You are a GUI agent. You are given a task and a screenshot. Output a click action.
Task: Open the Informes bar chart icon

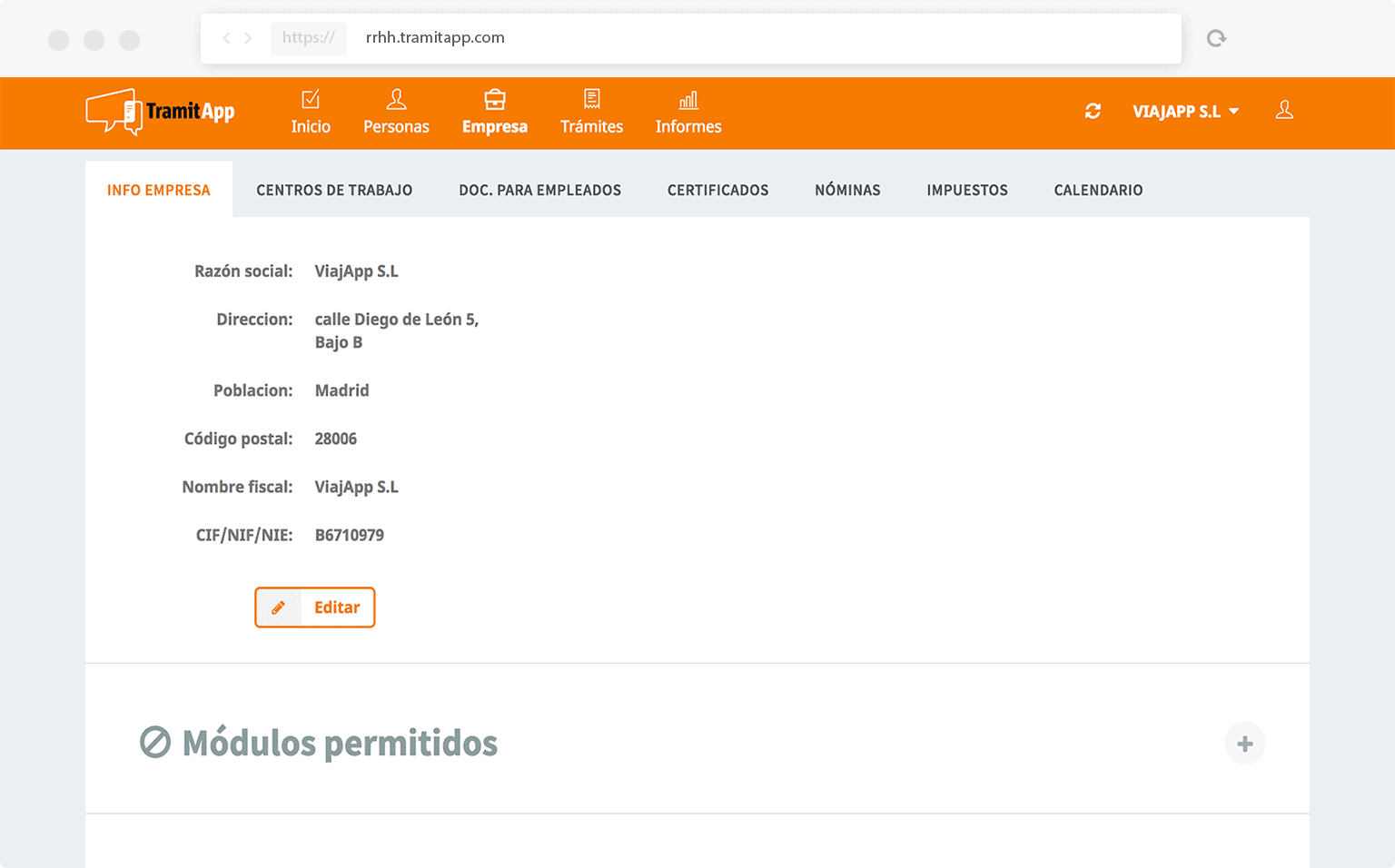pyautogui.click(x=688, y=99)
